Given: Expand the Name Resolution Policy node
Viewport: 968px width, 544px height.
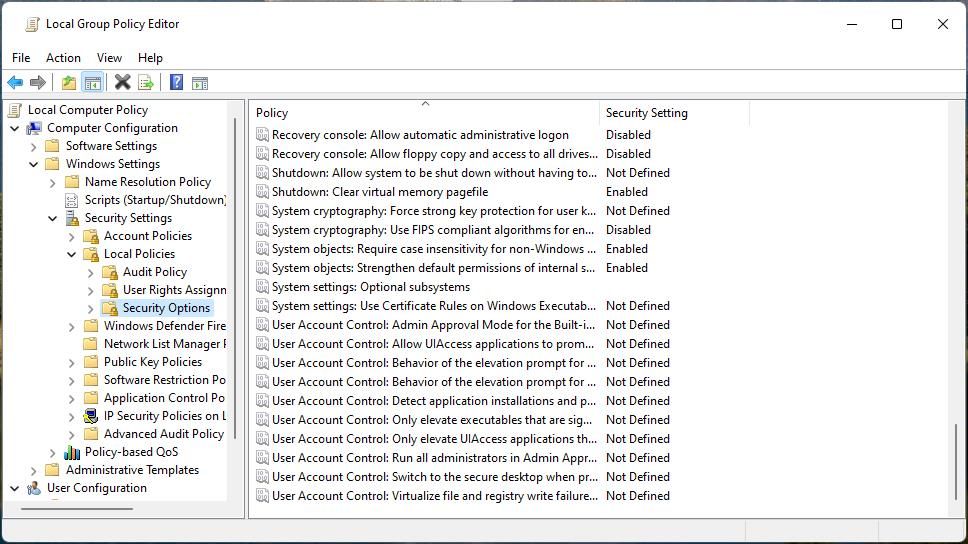Looking at the screenshot, I should (x=52, y=182).
